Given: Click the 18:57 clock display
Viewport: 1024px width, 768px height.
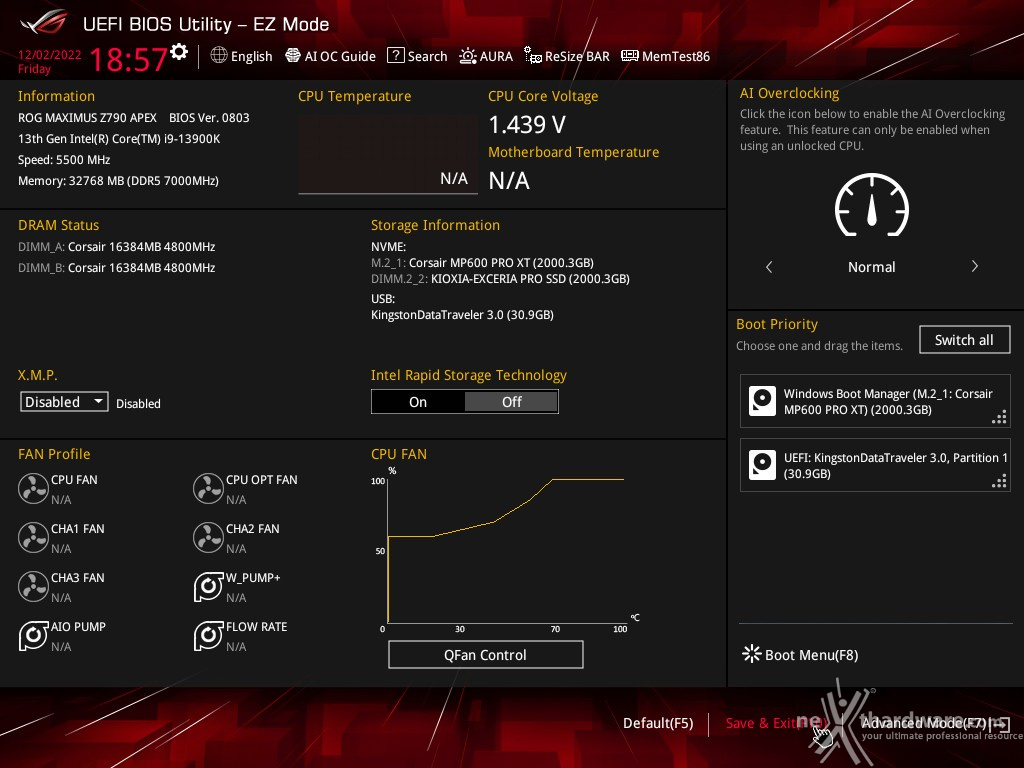Looking at the screenshot, I should pos(128,59).
